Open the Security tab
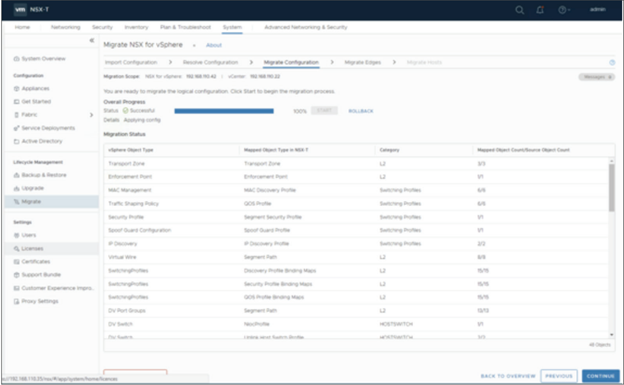The width and height of the screenshot is (624, 385). 102,27
